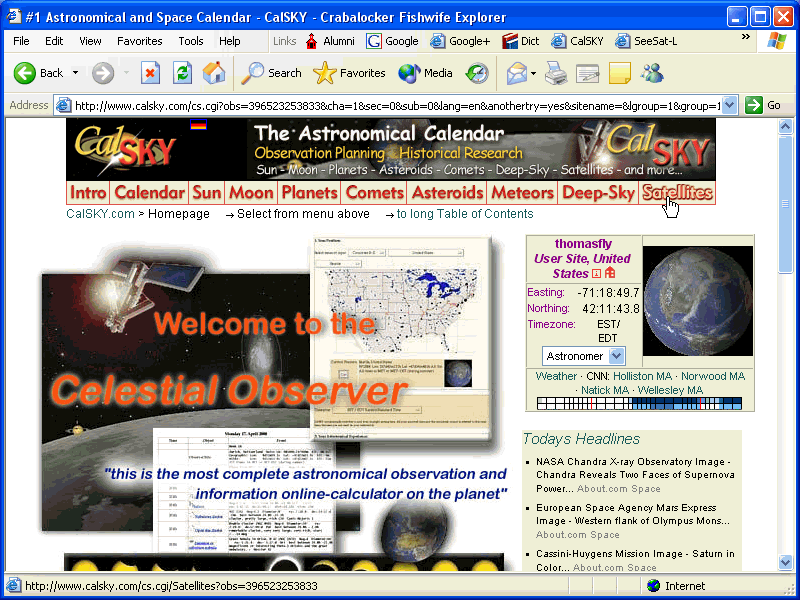Click the Earth globe image in site panel
The height and width of the screenshot is (600, 800).
pyautogui.click(x=697, y=301)
